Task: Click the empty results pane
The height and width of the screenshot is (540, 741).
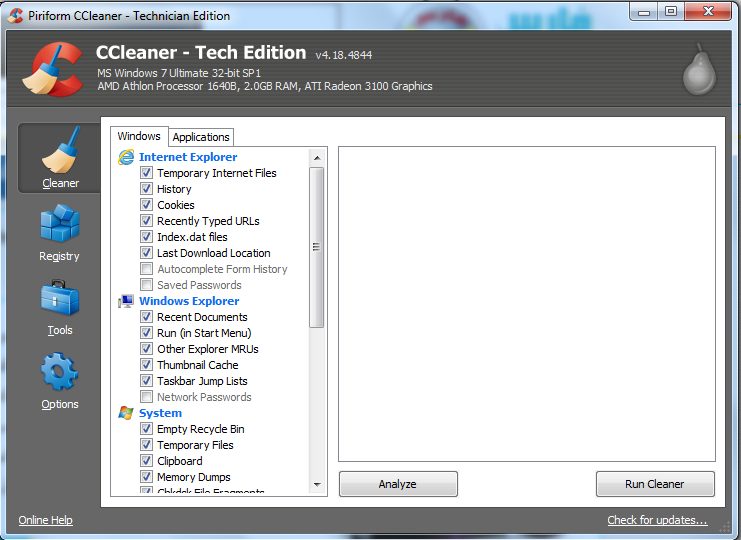Action: [527, 304]
